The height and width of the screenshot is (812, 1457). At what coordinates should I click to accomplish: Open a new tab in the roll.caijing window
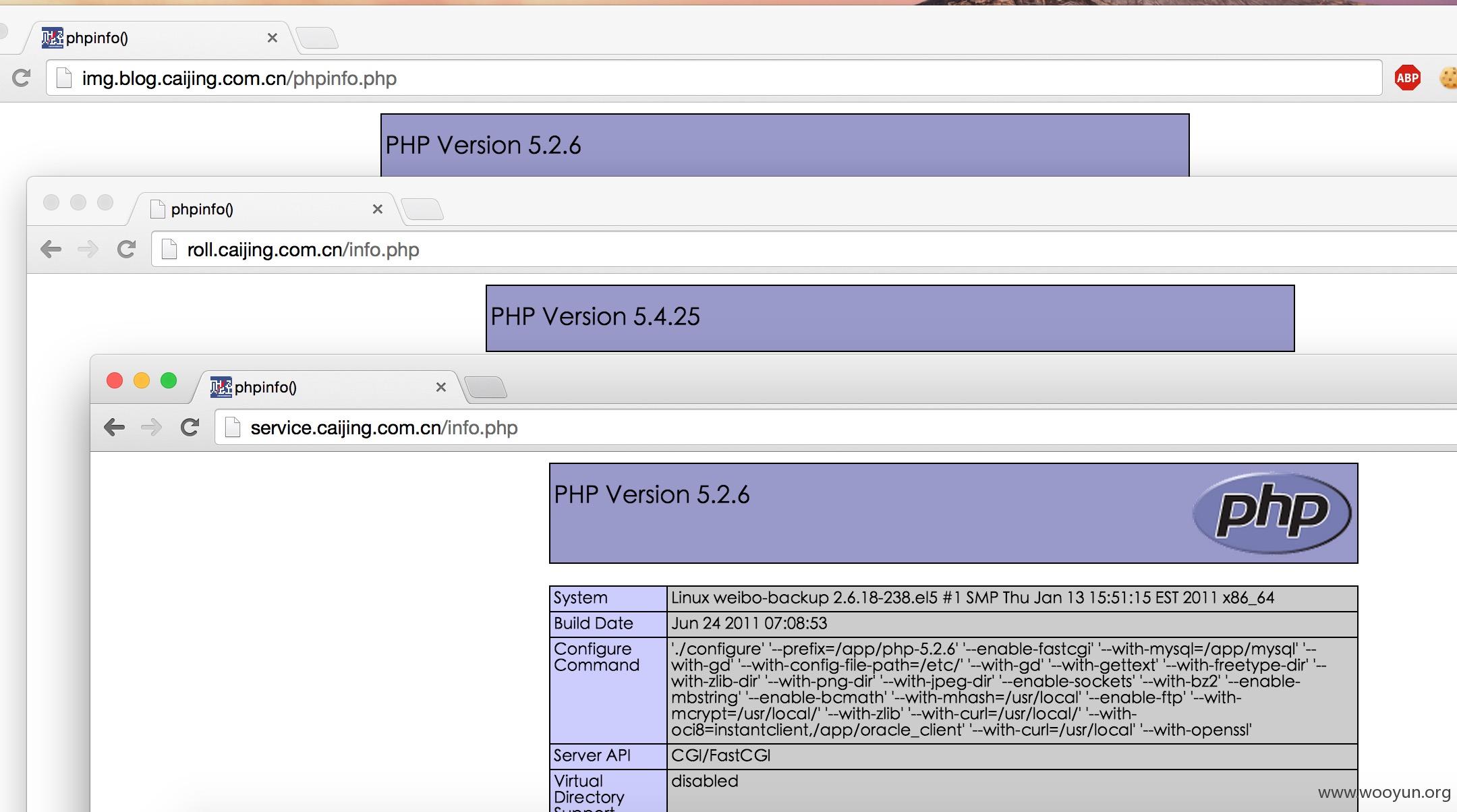coord(422,209)
